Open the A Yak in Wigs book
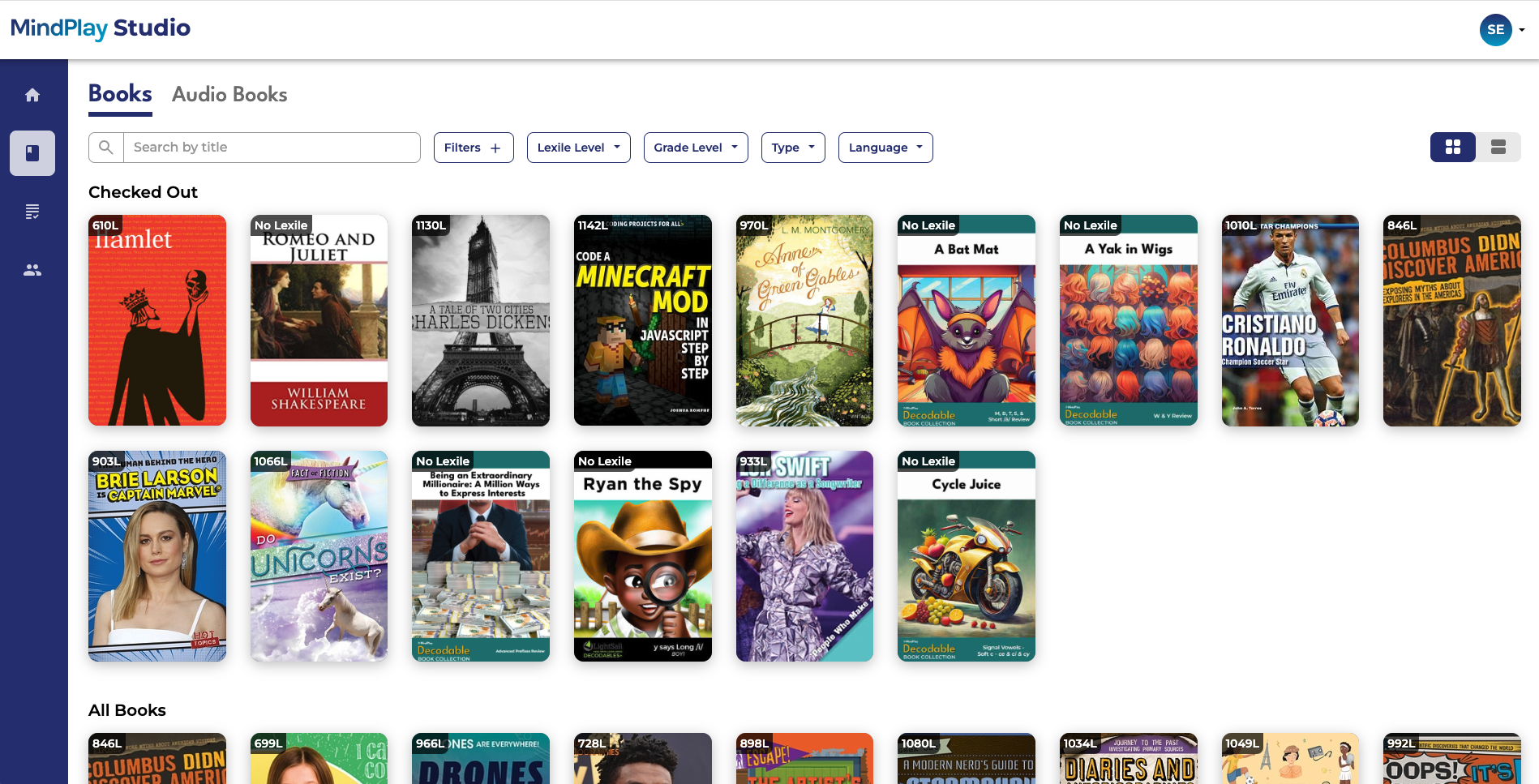Viewport: 1539px width, 784px height. tap(1129, 320)
